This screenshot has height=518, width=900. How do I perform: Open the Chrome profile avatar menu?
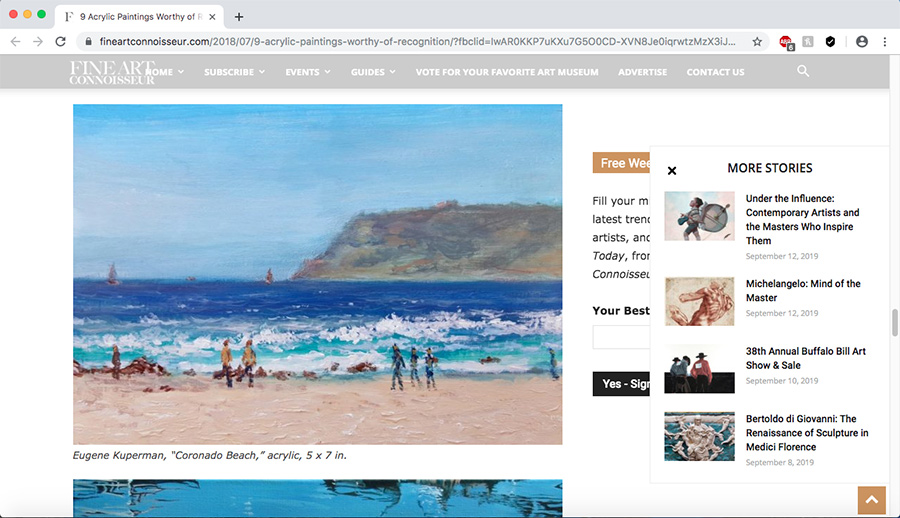pyautogui.click(x=862, y=41)
